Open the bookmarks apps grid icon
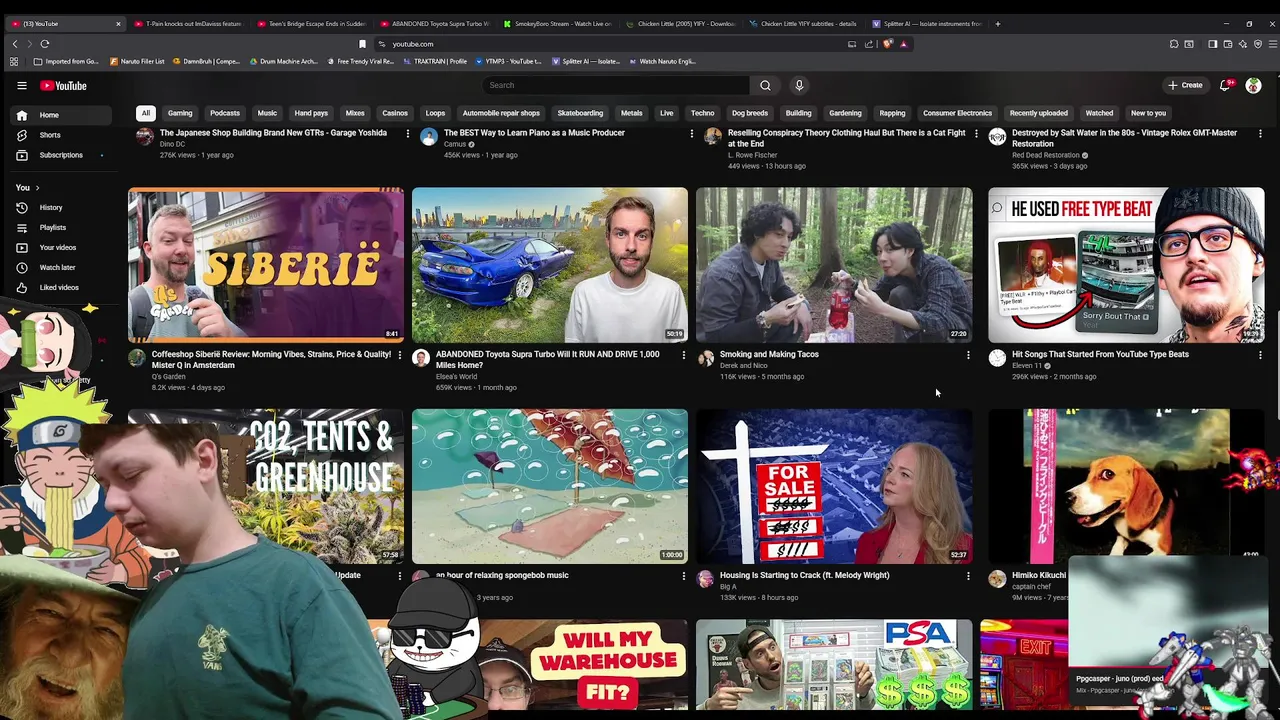The image size is (1280, 720). (x=14, y=61)
